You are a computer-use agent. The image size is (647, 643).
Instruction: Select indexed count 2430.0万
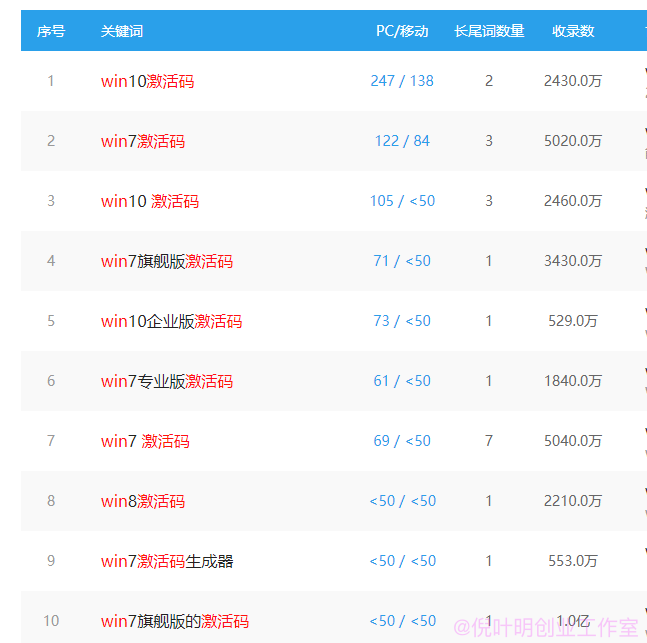point(573,81)
